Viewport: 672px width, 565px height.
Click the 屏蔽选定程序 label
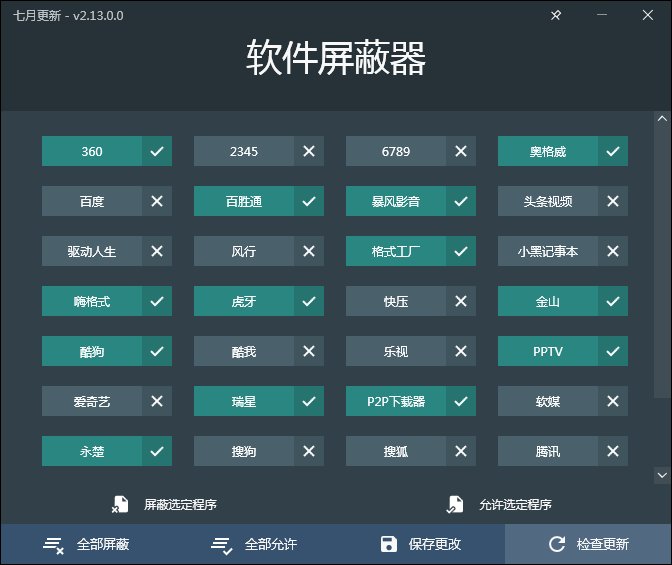[180, 505]
